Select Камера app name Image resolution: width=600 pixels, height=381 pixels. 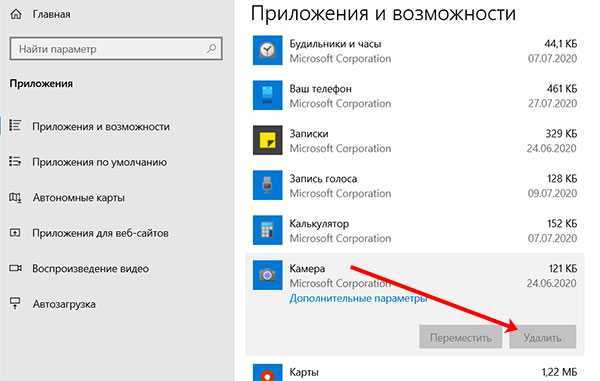(x=307, y=269)
